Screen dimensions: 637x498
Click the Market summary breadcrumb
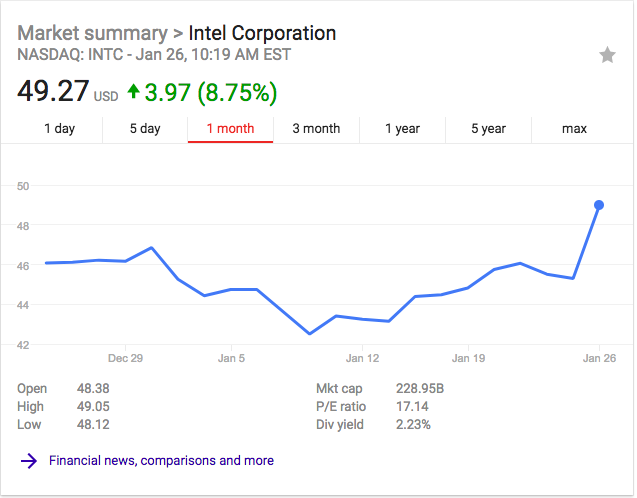[x=92, y=33]
